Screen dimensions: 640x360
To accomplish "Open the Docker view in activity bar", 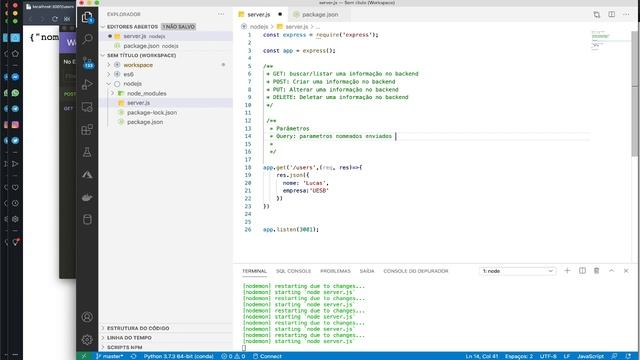I will coord(87,197).
